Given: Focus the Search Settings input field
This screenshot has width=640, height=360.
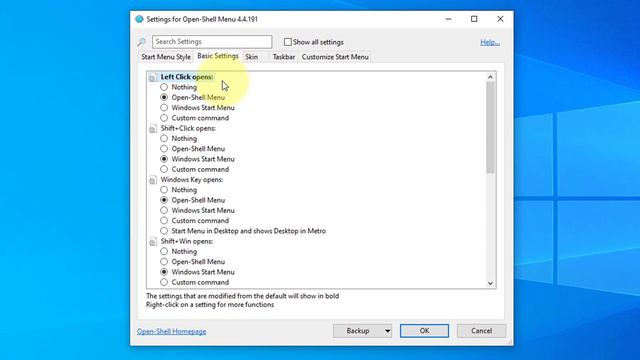Looking at the screenshot, I should click(212, 42).
